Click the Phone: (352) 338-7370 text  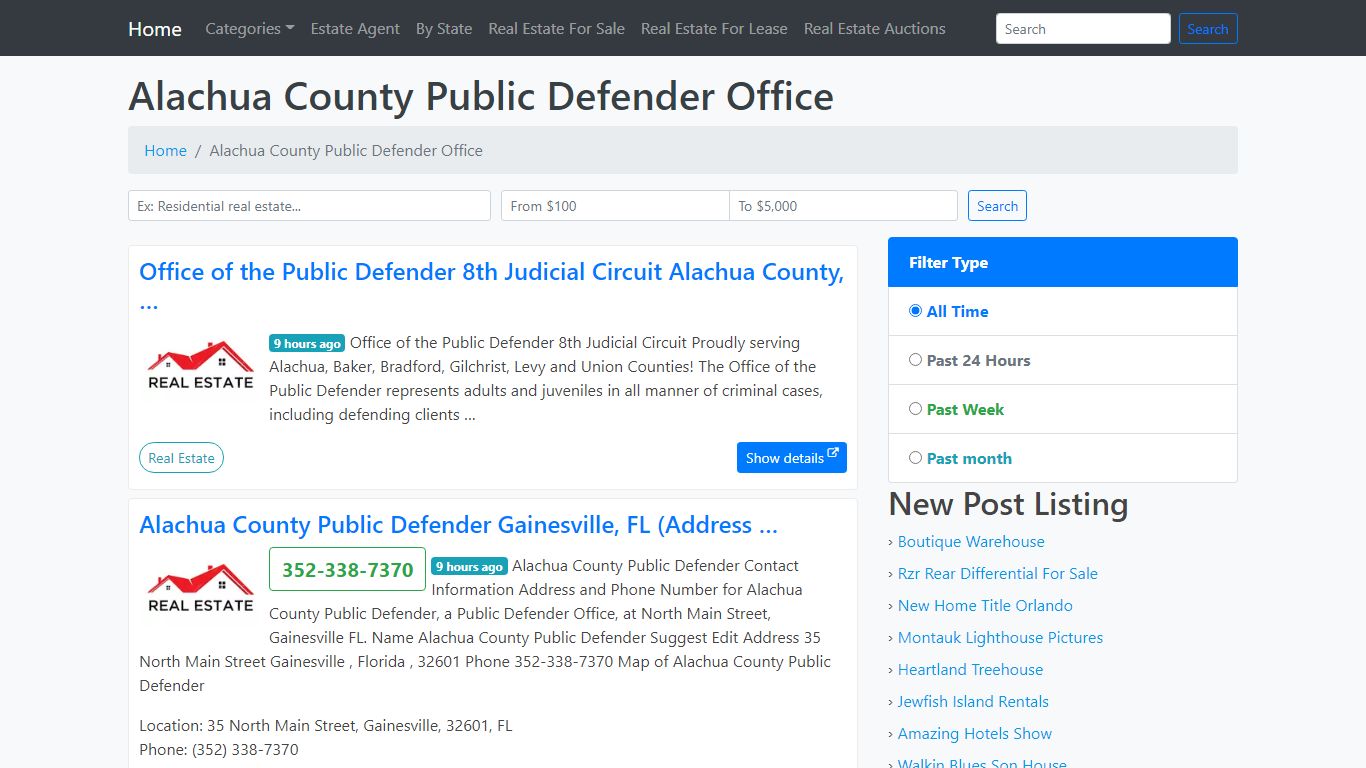pos(219,750)
